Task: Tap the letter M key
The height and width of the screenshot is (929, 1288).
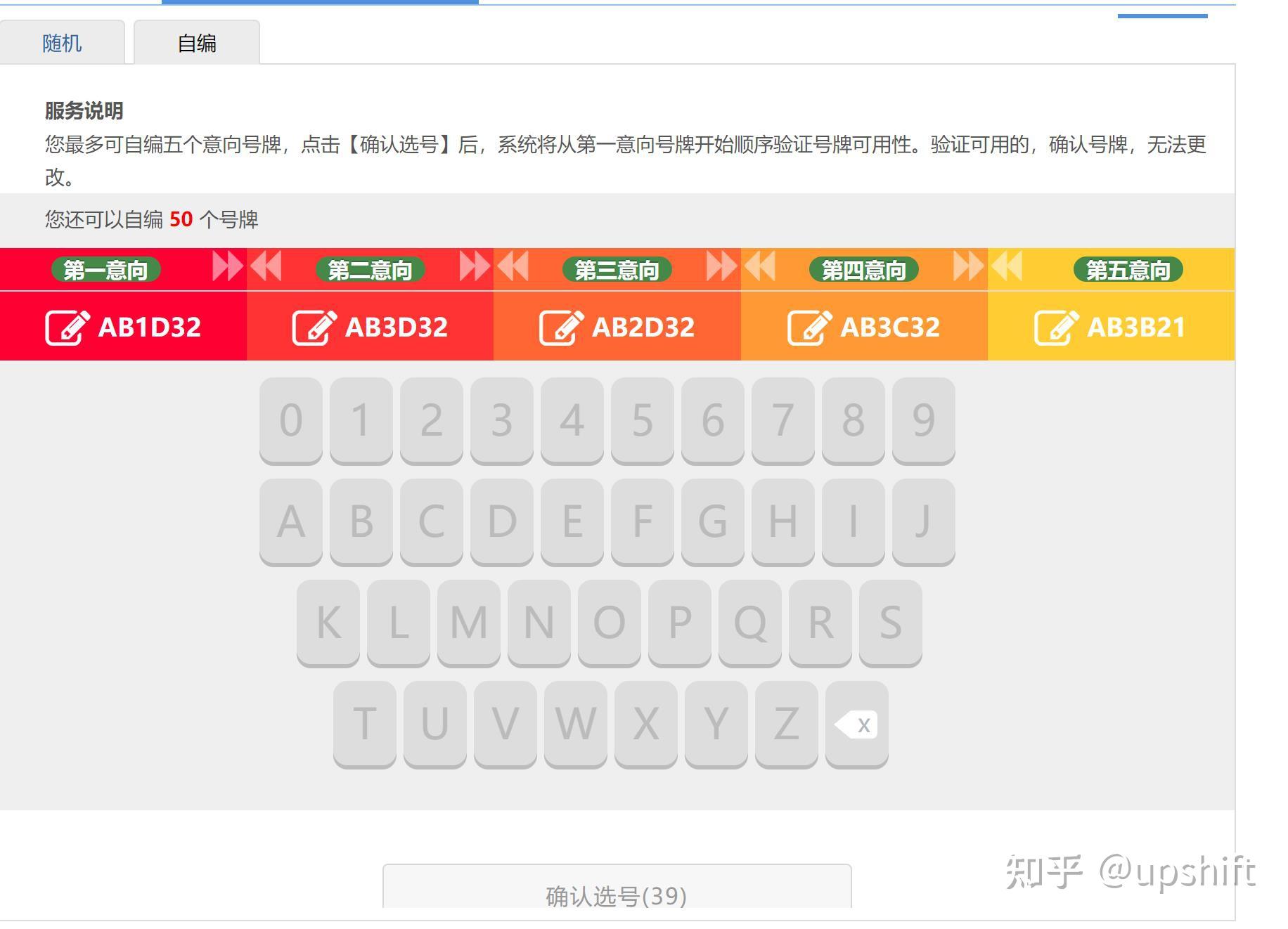Action: pos(469,623)
